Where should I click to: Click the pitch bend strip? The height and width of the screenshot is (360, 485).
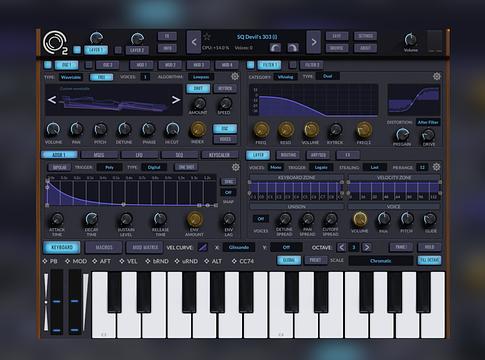(57, 302)
